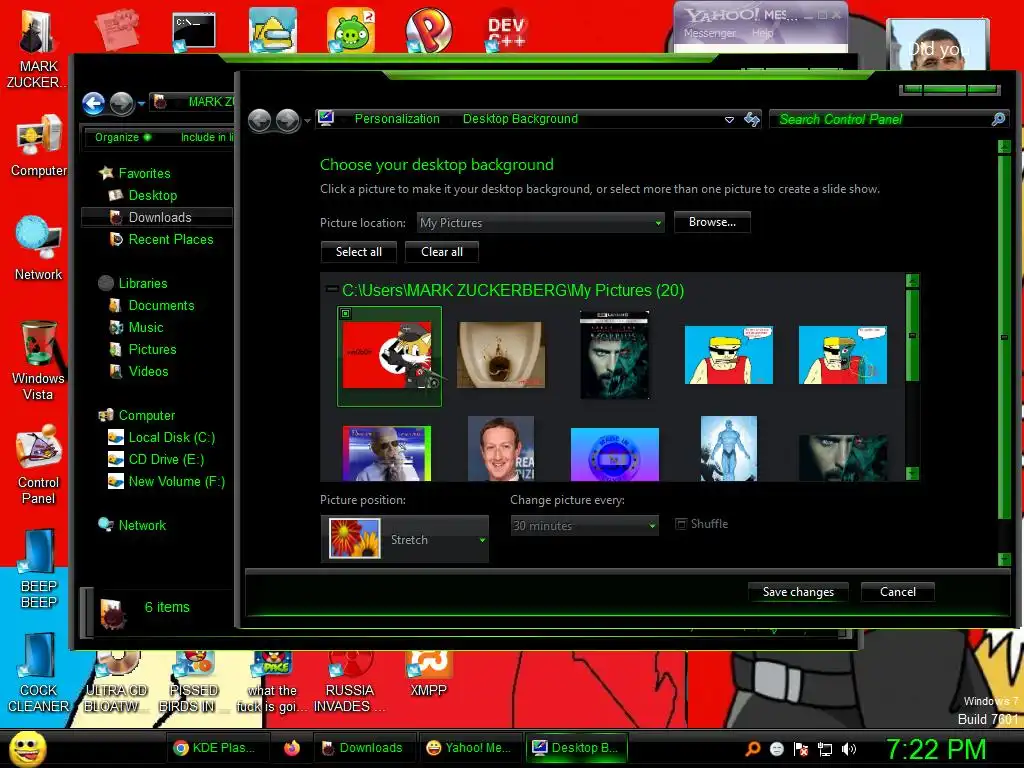Switch to Downloads taskbar window
Screen dimensions: 1024x768
[x=364, y=748]
